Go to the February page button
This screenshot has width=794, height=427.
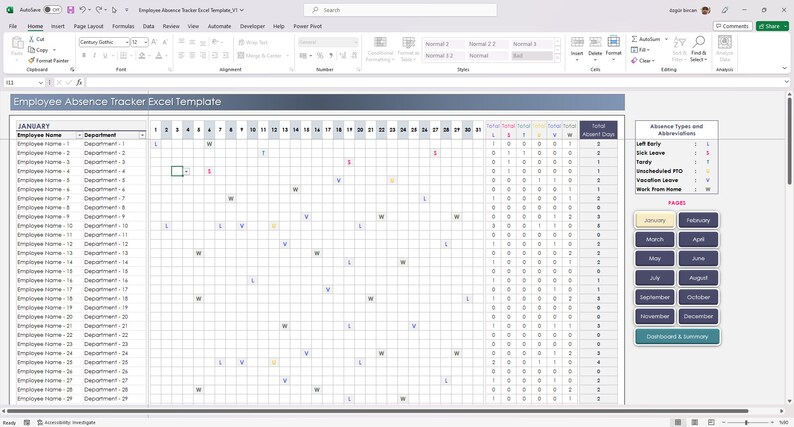698,220
